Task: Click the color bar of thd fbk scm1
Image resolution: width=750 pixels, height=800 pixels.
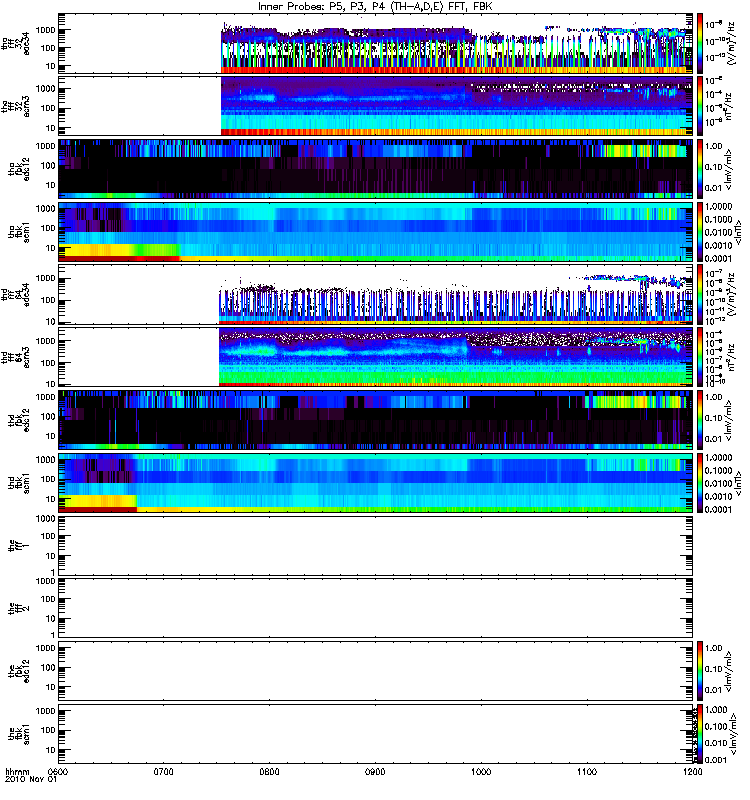Action: pyautogui.click(x=700, y=483)
